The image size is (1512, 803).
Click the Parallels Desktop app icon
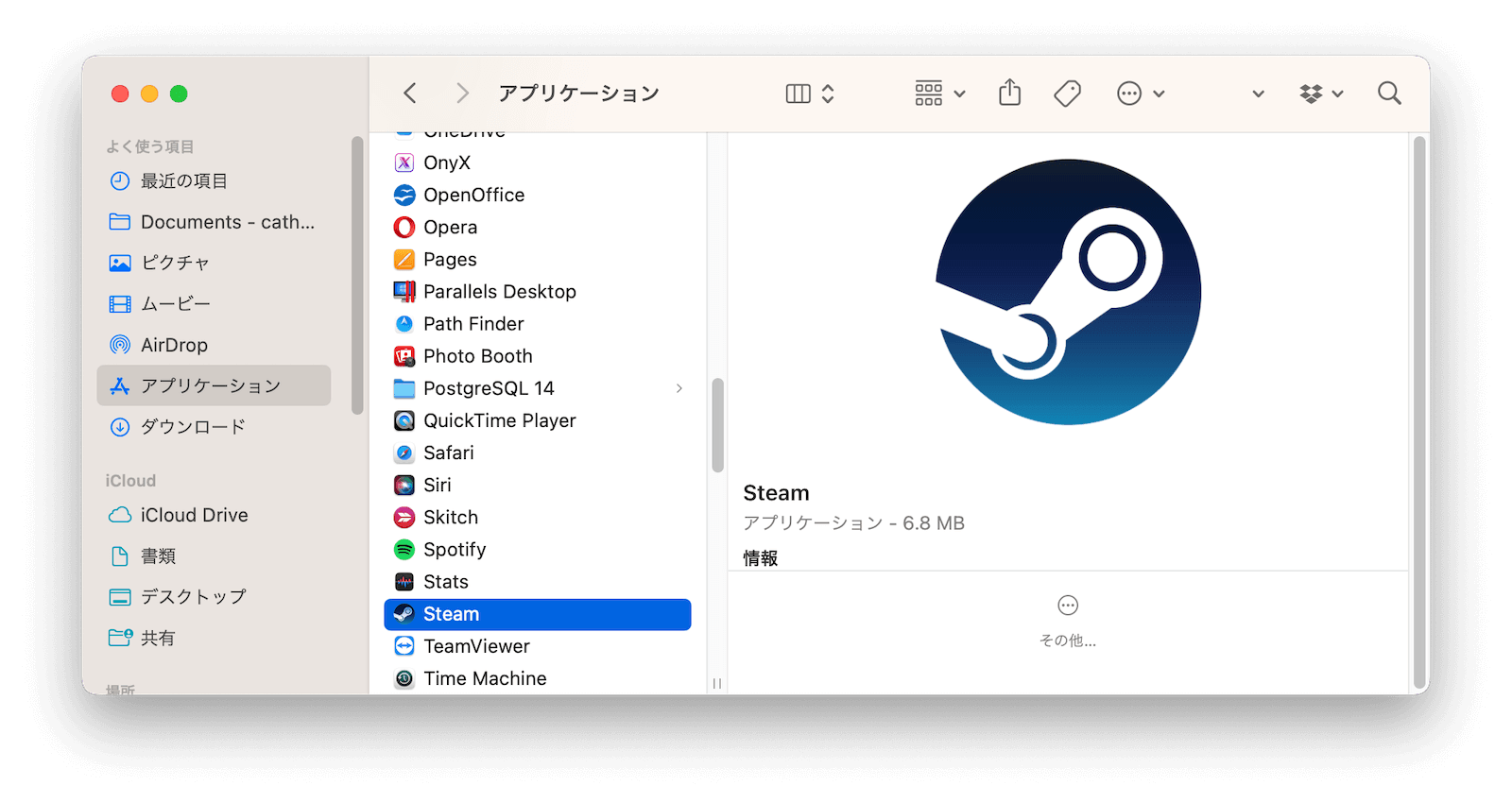pos(404,291)
